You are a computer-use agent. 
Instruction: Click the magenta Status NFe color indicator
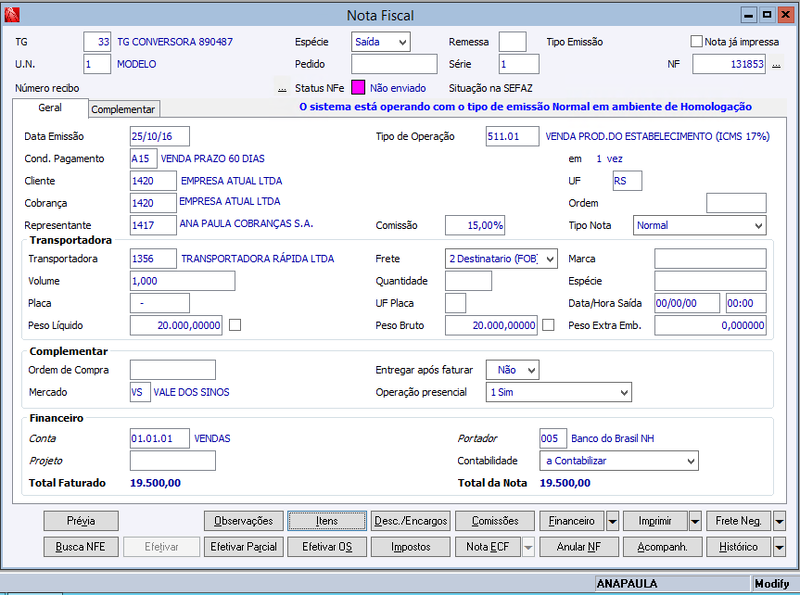click(358, 88)
